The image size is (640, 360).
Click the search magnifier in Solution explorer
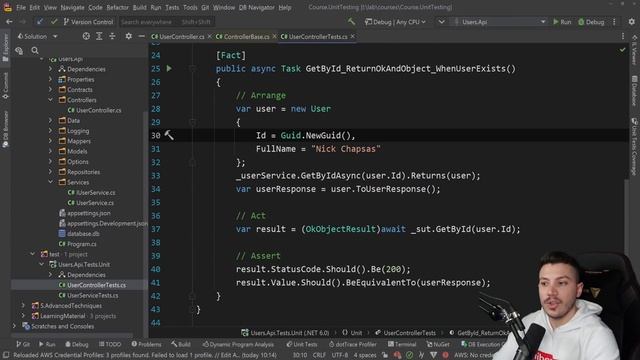click(35, 51)
